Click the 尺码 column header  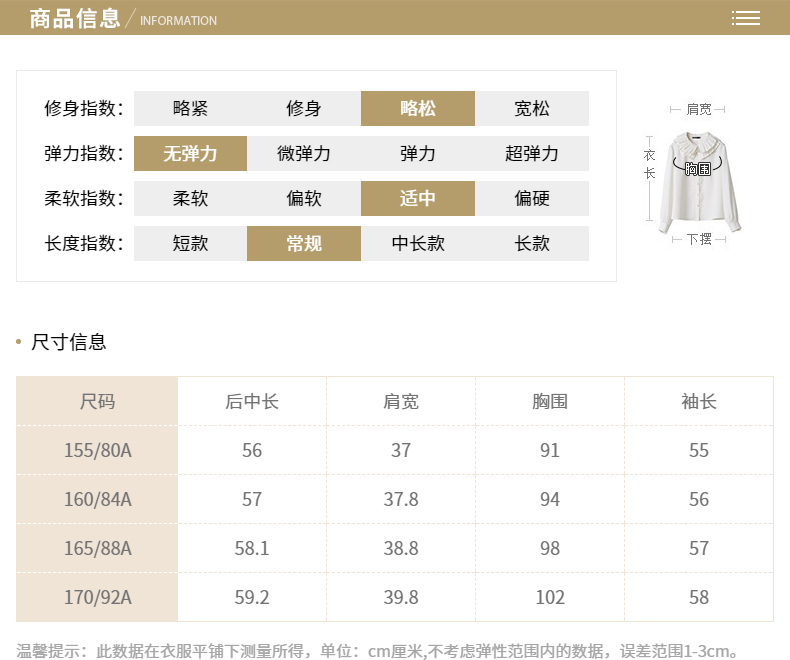point(97,401)
